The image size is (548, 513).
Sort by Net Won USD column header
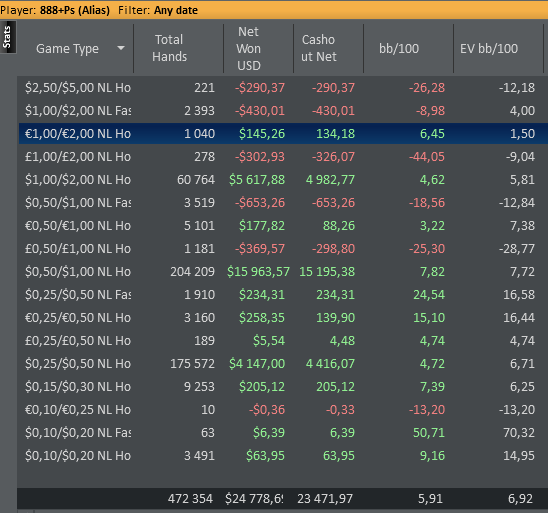(x=248, y=48)
